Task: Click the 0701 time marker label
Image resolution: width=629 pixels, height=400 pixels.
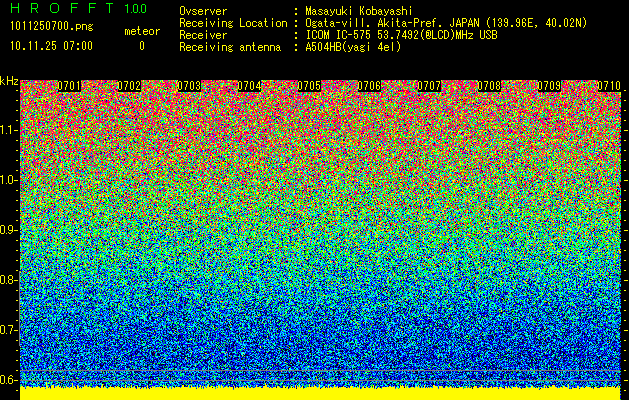Action: tap(69, 86)
